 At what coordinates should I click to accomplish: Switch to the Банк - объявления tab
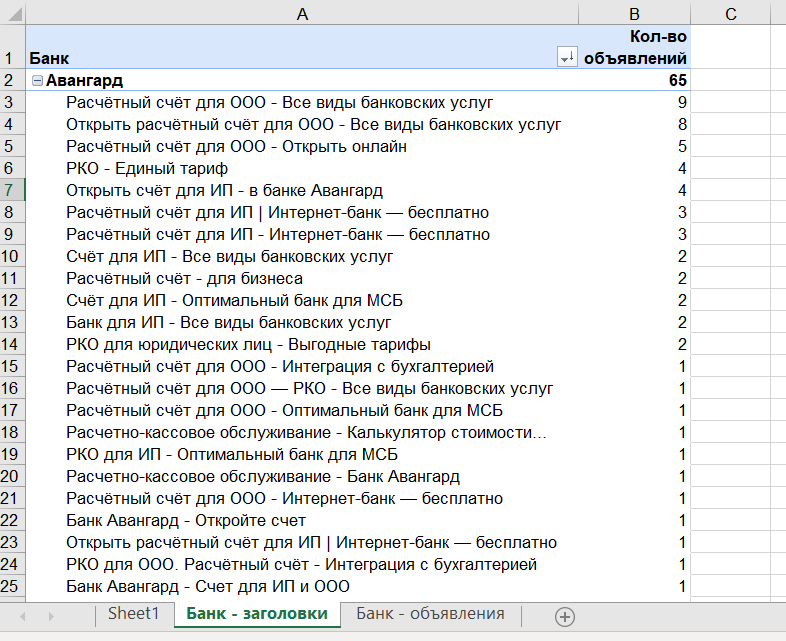click(430, 613)
